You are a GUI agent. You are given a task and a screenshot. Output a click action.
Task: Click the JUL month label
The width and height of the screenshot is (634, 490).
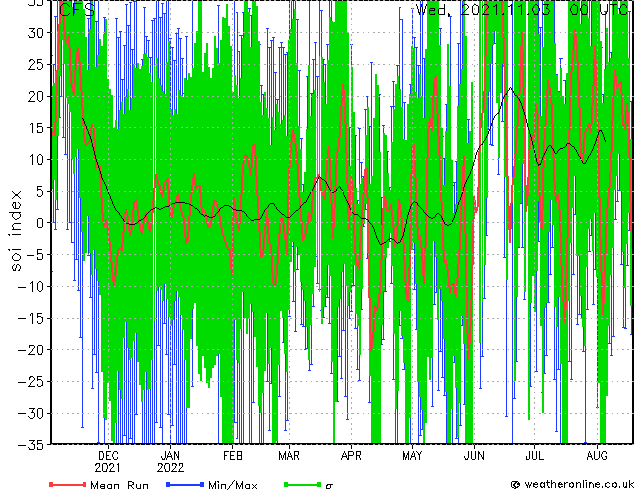pyautogui.click(x=535, y=456)
